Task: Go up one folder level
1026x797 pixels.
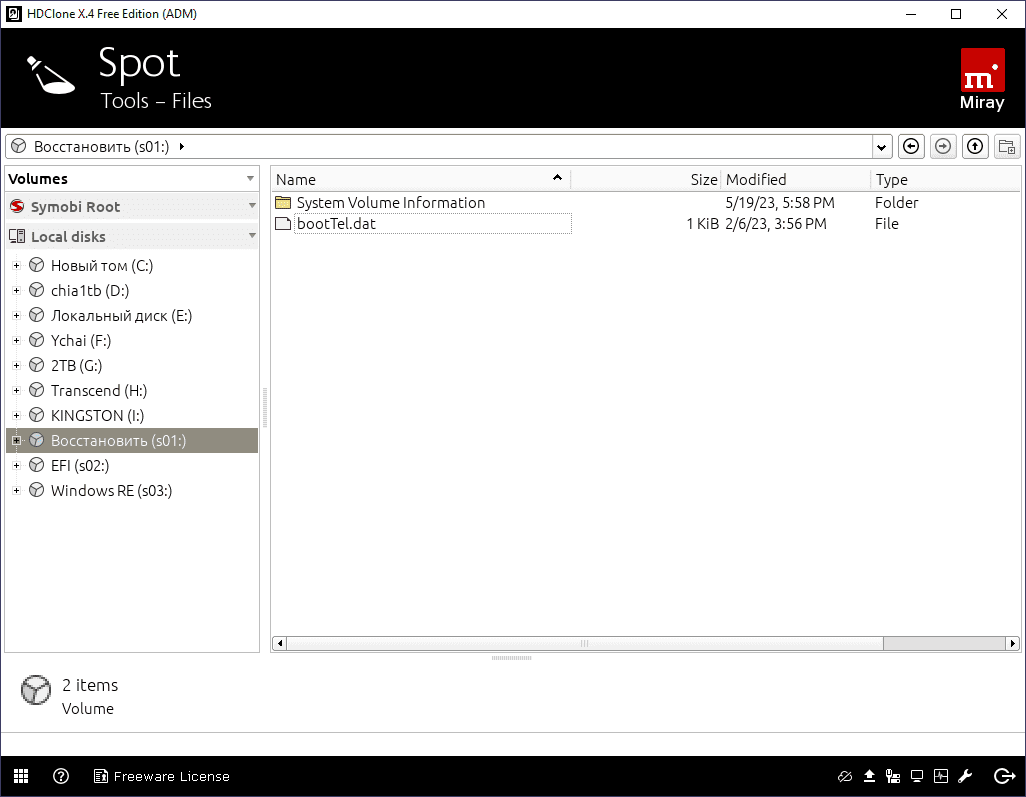Action: coord(975,147)
